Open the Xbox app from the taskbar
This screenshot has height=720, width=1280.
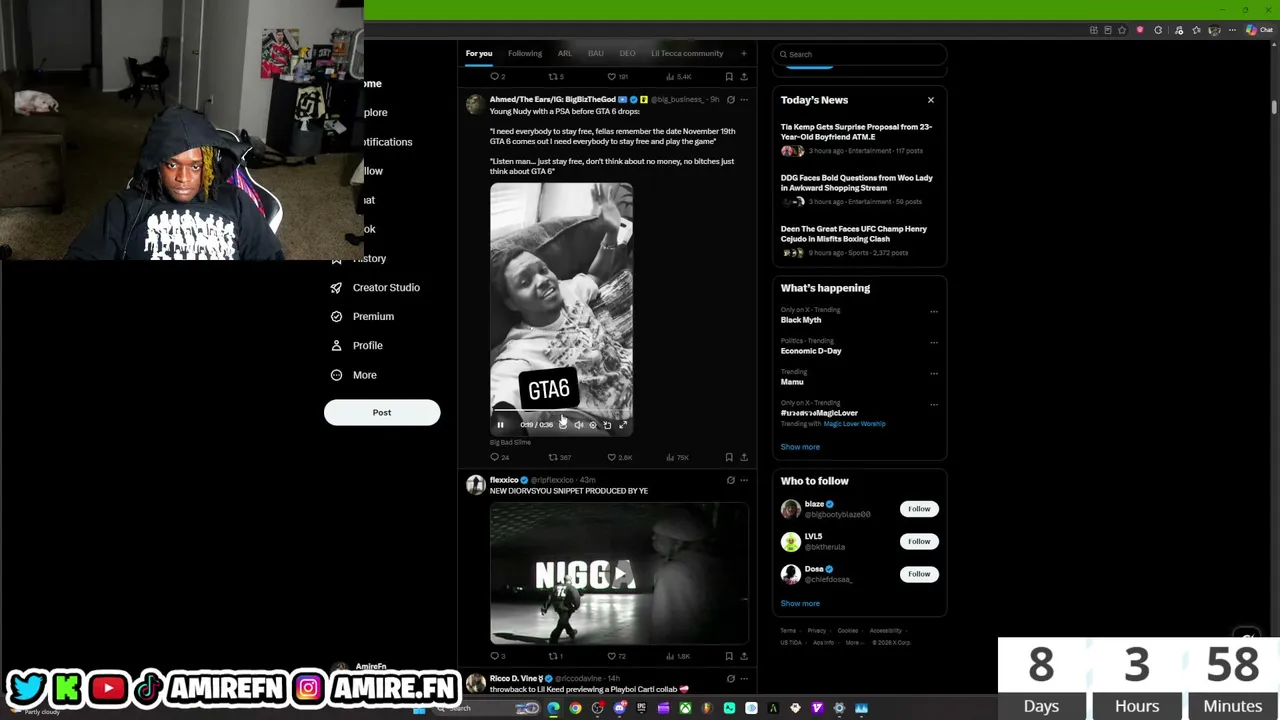click(x=685, y=708)
